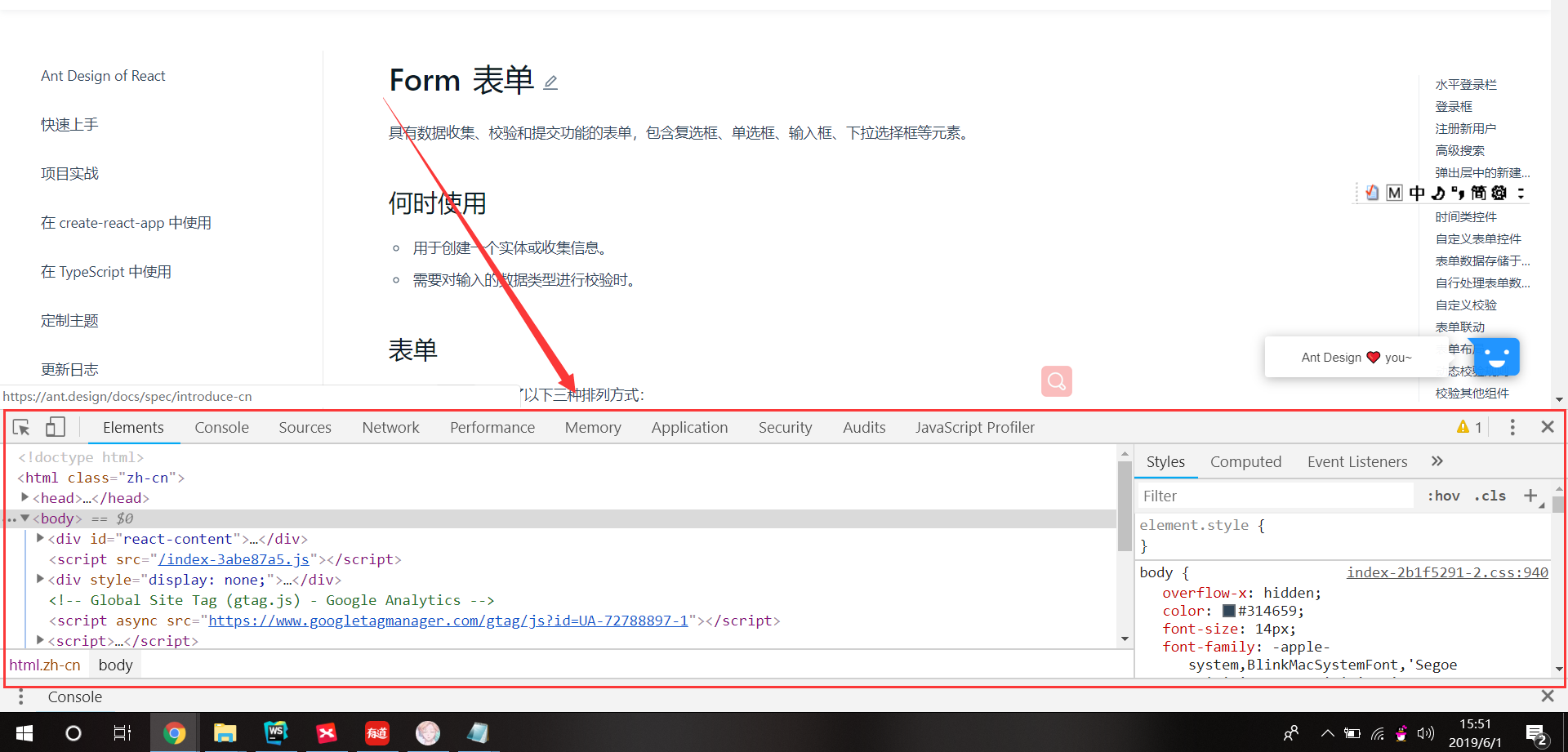Screen dimensions: 1568x752
Task: Toggle IME half-moon width icon
Action: (x=1437, y=193)
